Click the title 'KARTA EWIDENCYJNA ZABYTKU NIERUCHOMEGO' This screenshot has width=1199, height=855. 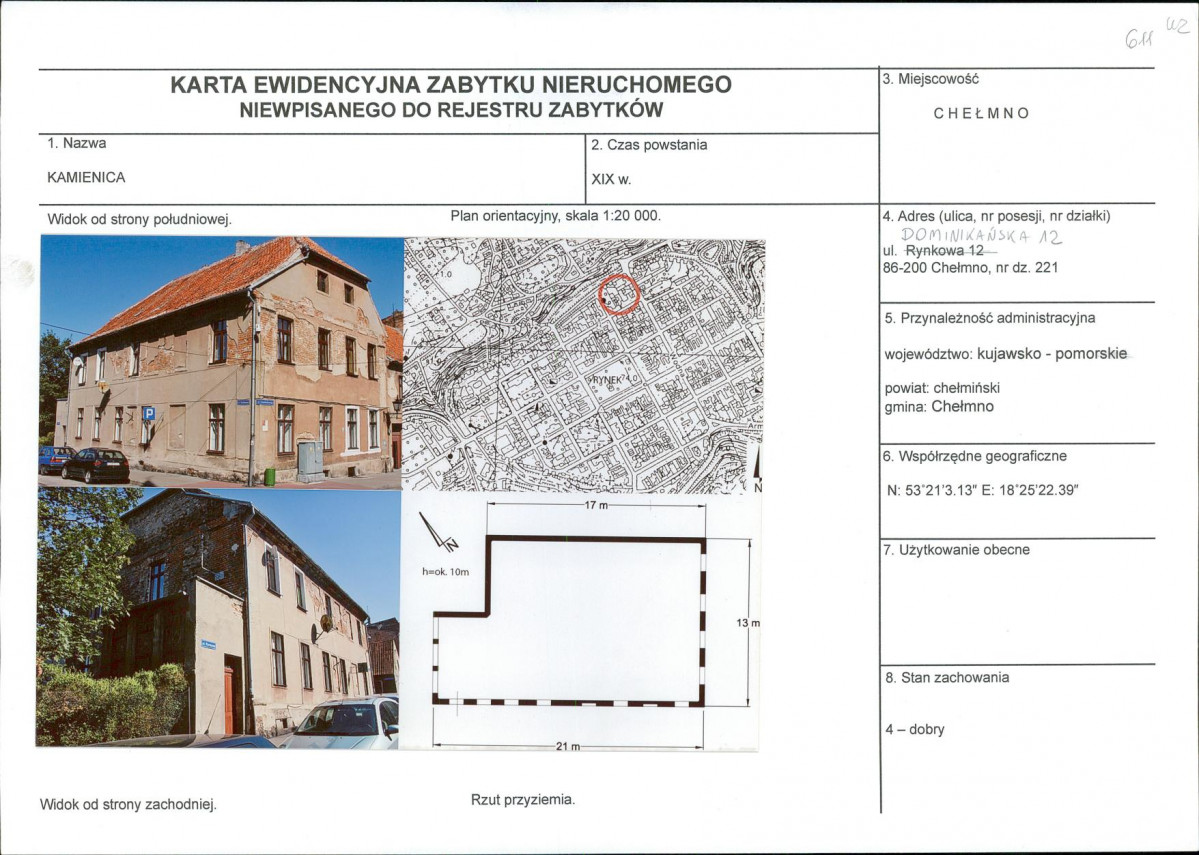450,84
